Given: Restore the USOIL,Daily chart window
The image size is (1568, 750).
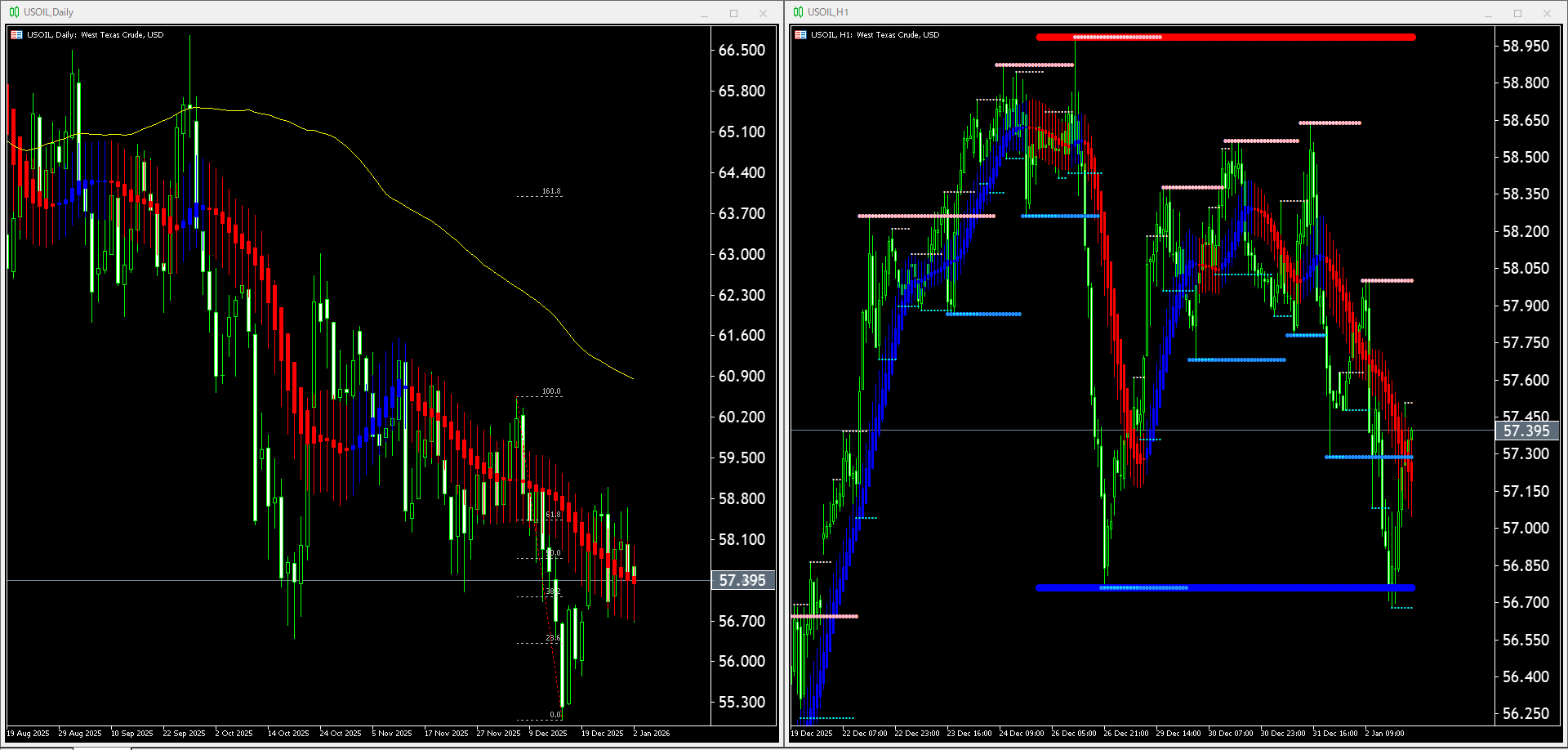Looking at the screenshot, I should (733, 13).
